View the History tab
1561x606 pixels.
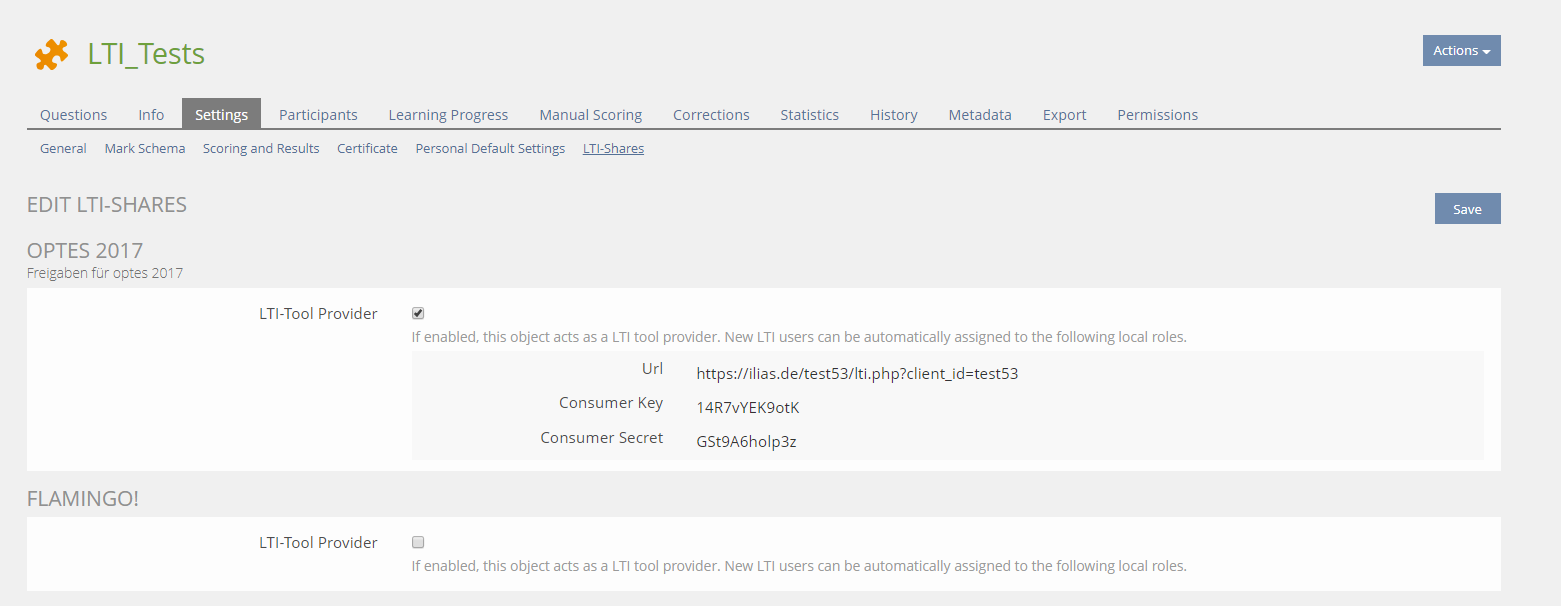click(893, 115)
